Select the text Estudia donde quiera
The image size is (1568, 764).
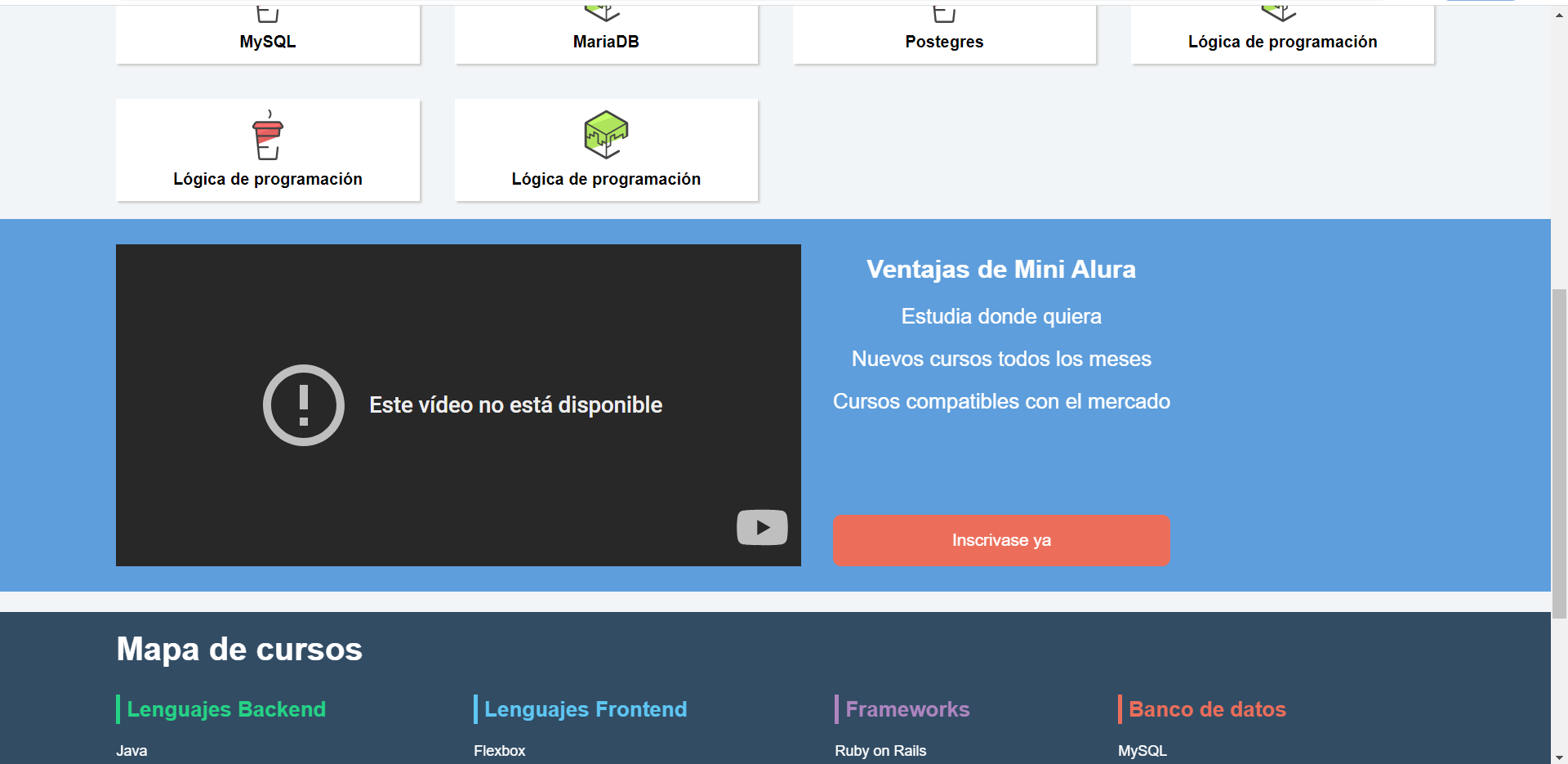tap(1001, 316)
